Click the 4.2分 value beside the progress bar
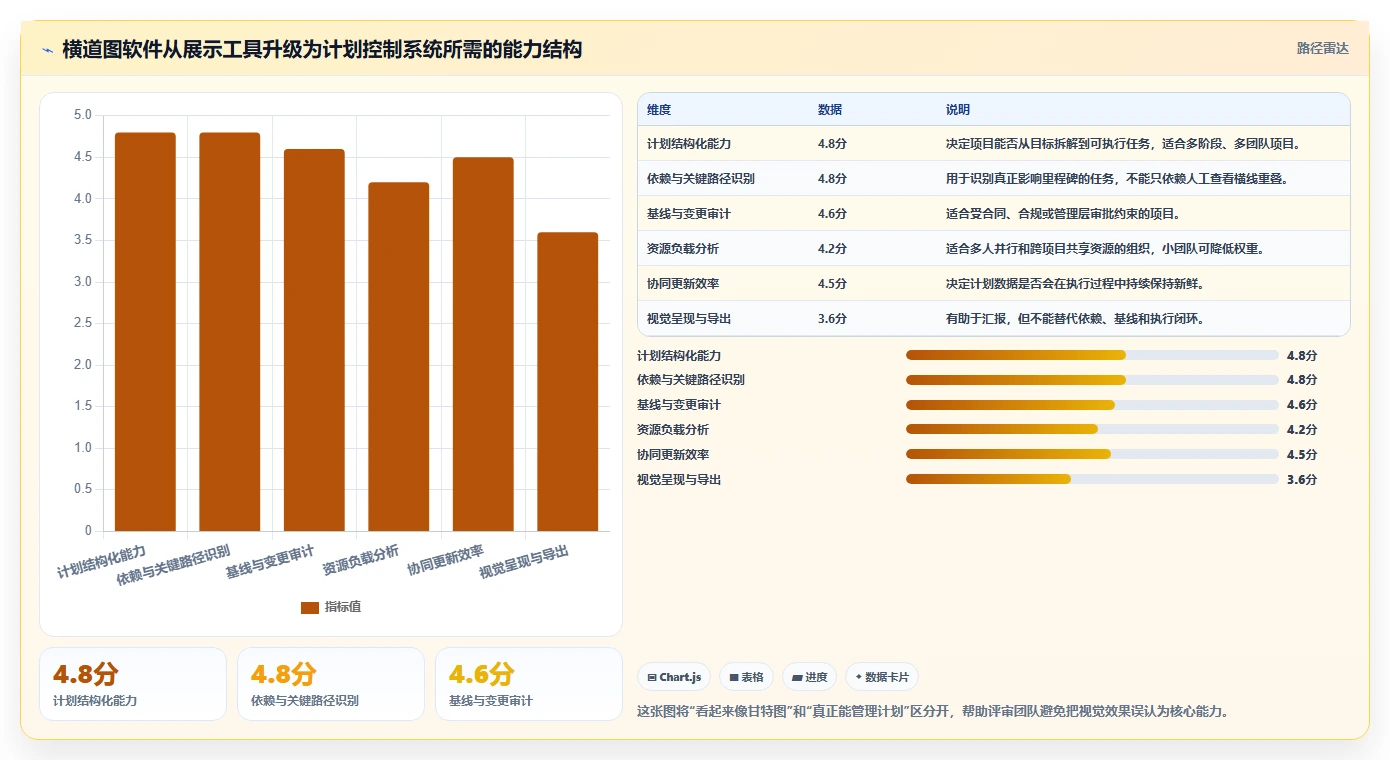This screenshot has width=1390, height=760. click(1302, 430)
